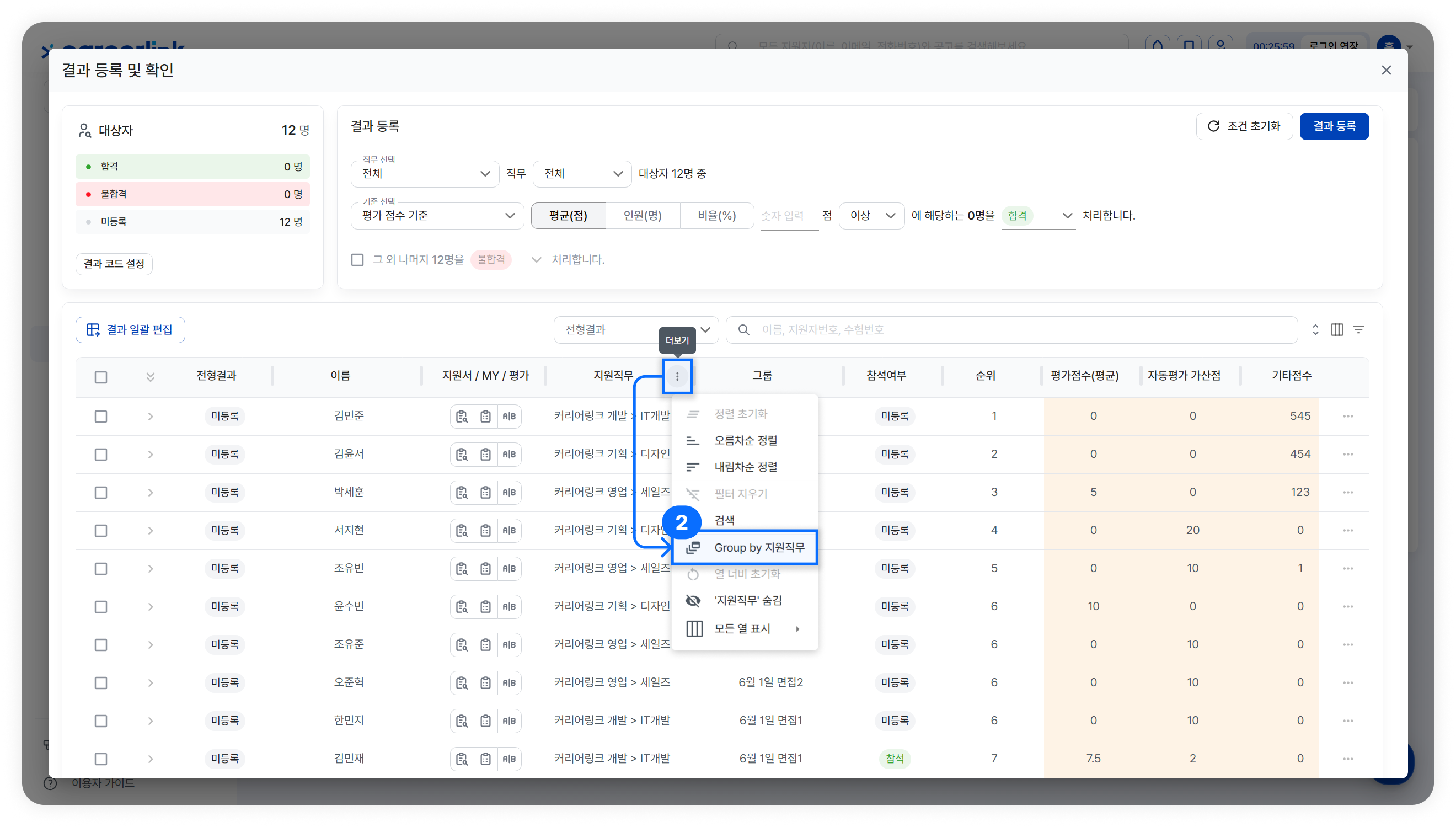Open clipboard MY icon for 김민준
This screenshot has width=1456, height=827.
[x=485, y=417]
